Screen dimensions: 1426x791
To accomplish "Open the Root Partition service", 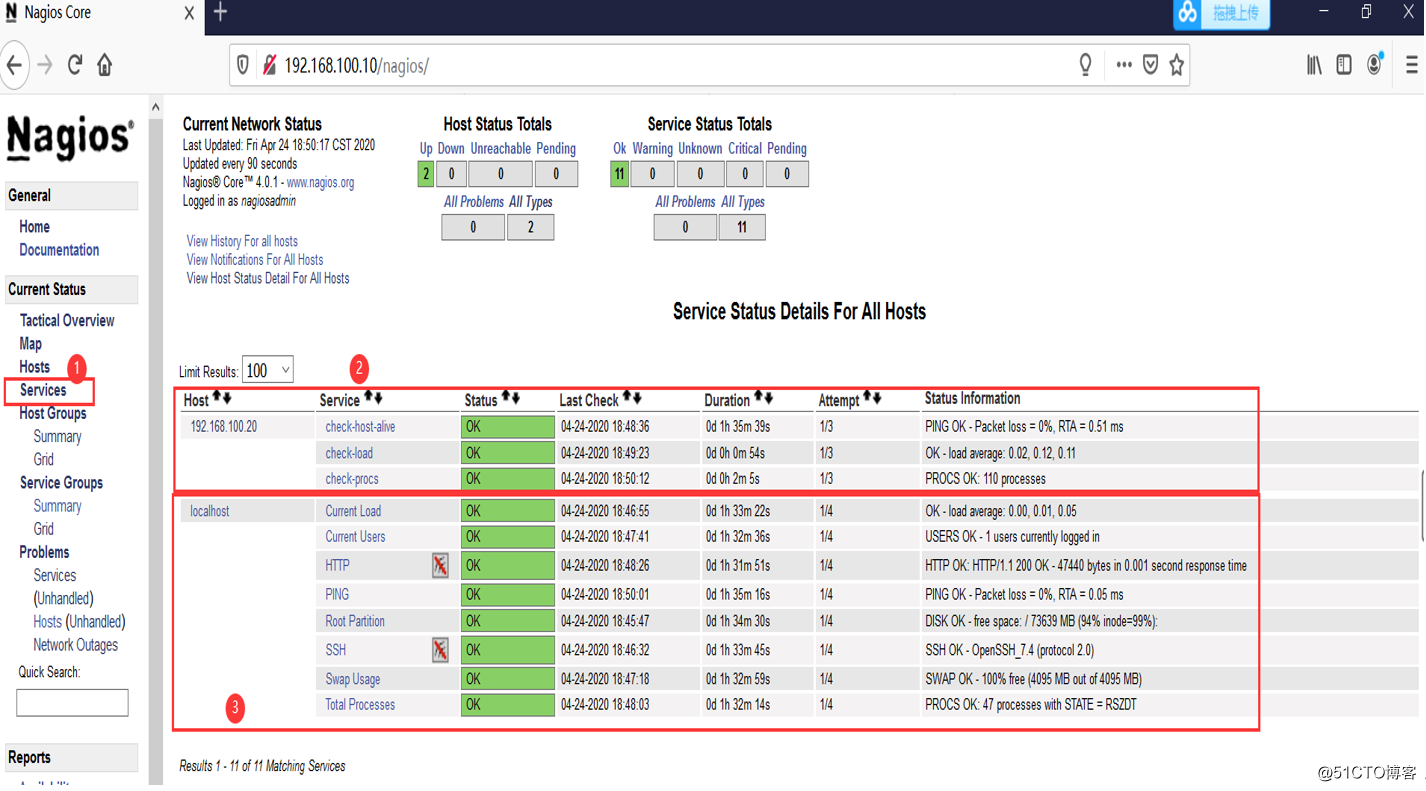I will pyautogui.click(x=355, y=621).
